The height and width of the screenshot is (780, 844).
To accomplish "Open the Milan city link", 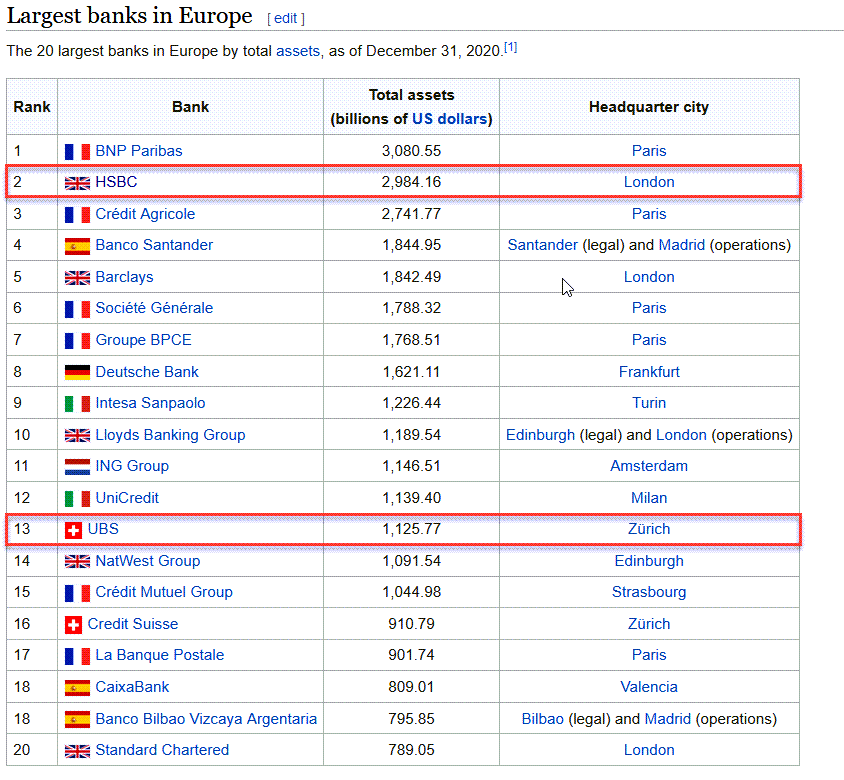I will coord(649,497).
